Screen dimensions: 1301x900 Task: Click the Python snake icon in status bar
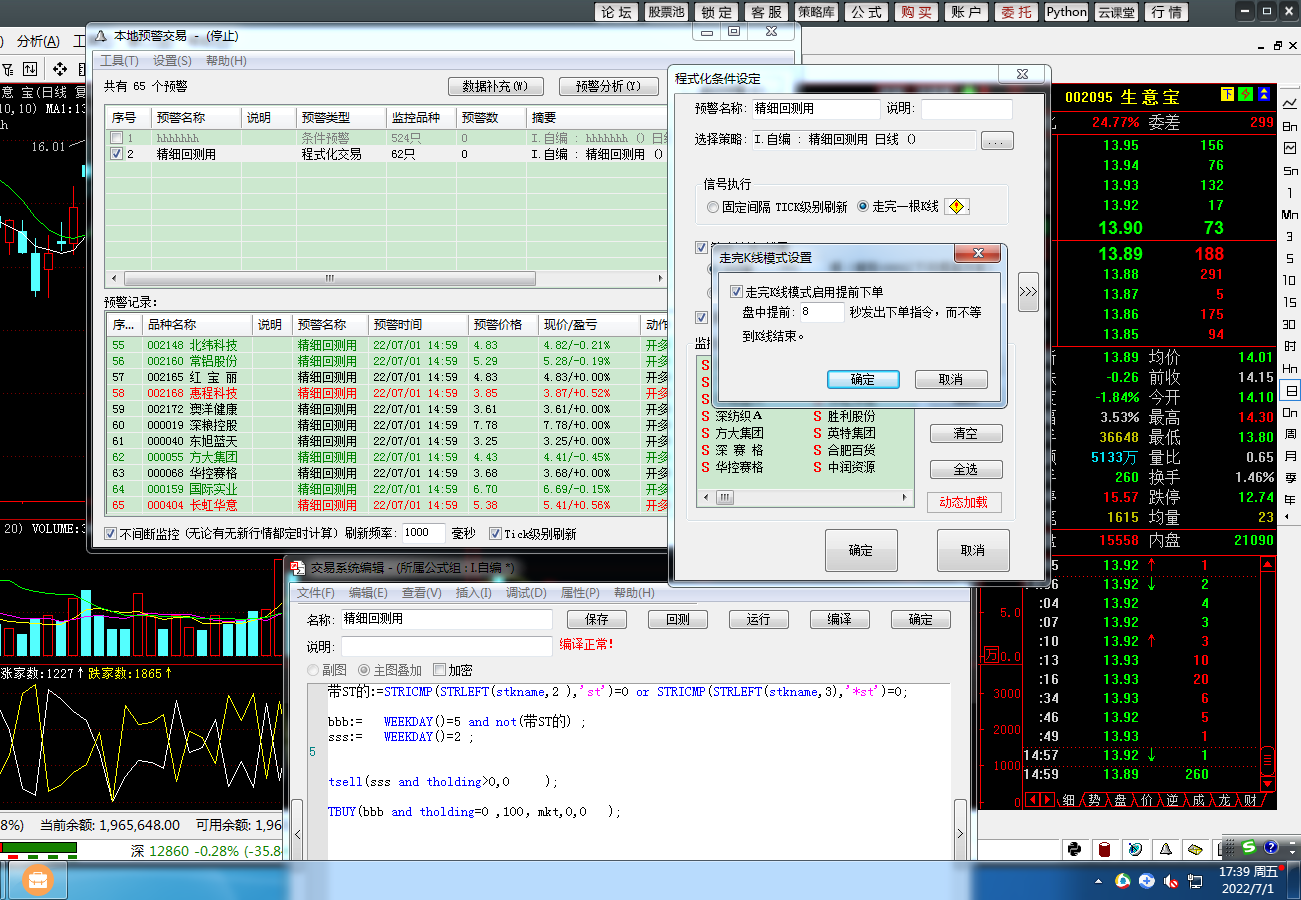(1075, 849)
